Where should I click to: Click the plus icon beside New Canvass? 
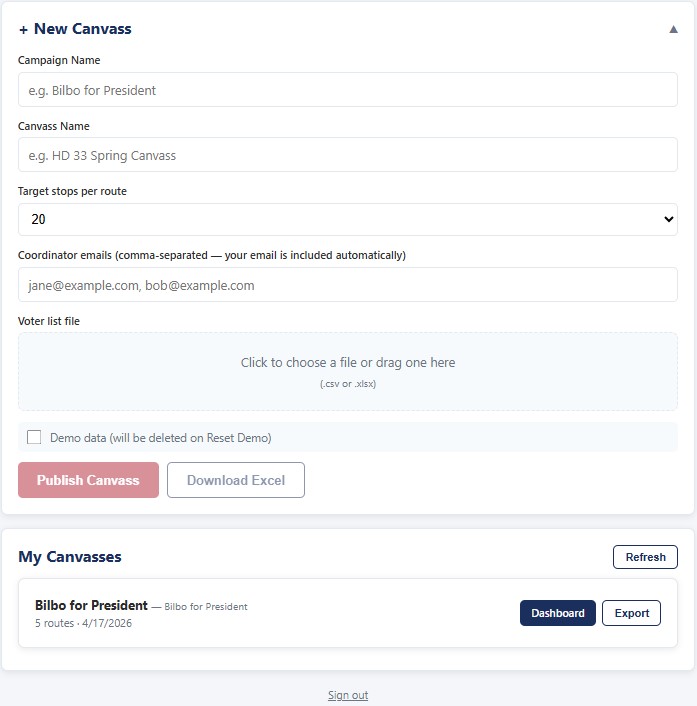[23, 30]
